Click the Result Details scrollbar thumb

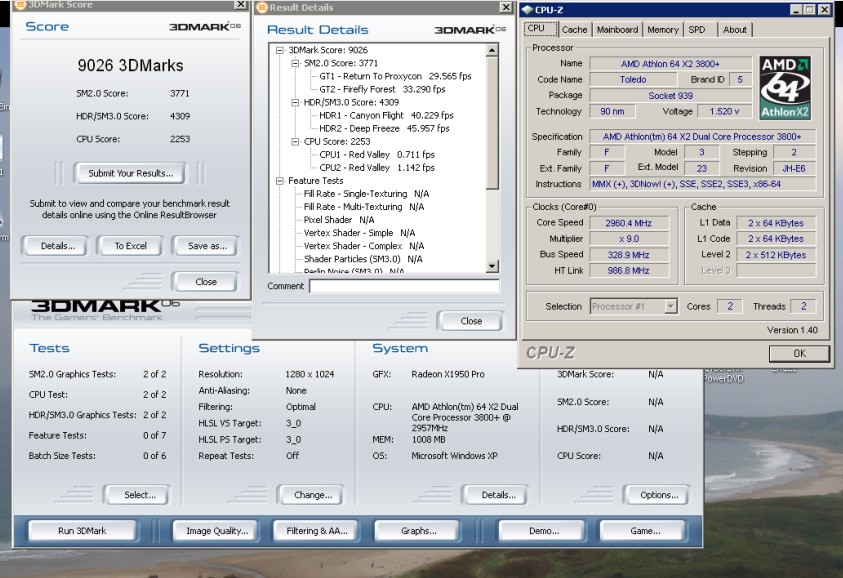pos(492,123)
